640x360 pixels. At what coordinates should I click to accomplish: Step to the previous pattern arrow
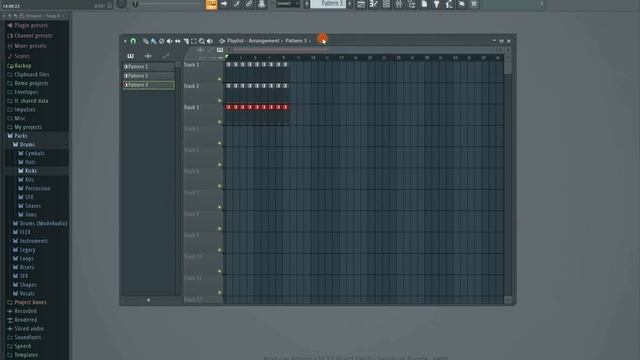coord(307,4)
